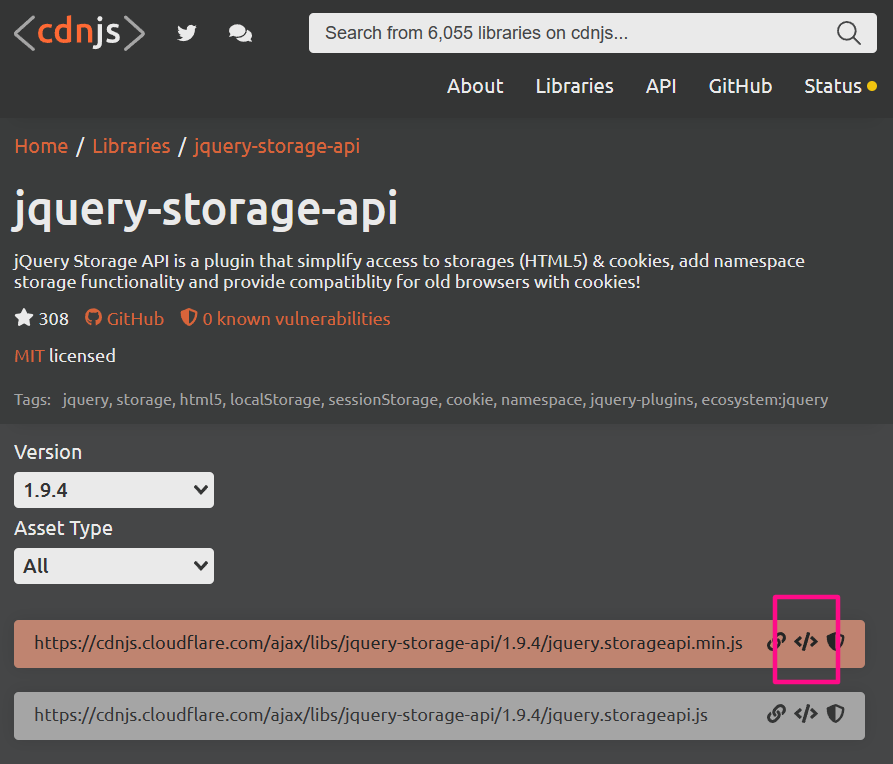This screenshot has width=893, height=764.
Task: View 0 known vulnerabilities link
Action: pyautogui.click(x=285, y=318)
